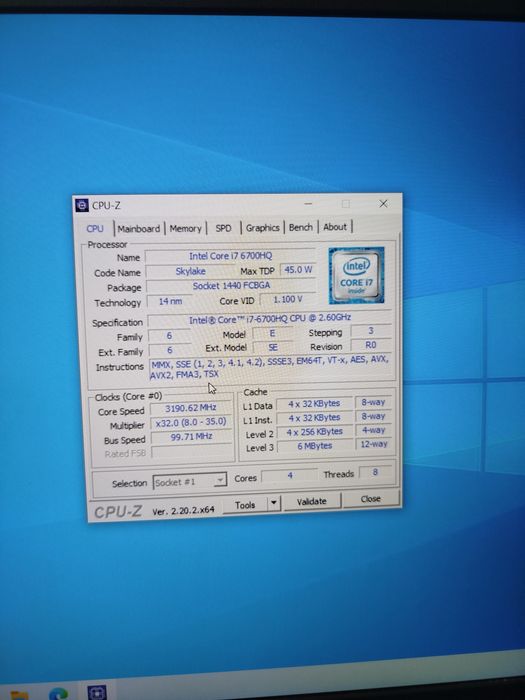Click the Stepping value '3'
525x700 pixels.
point(371,331)
